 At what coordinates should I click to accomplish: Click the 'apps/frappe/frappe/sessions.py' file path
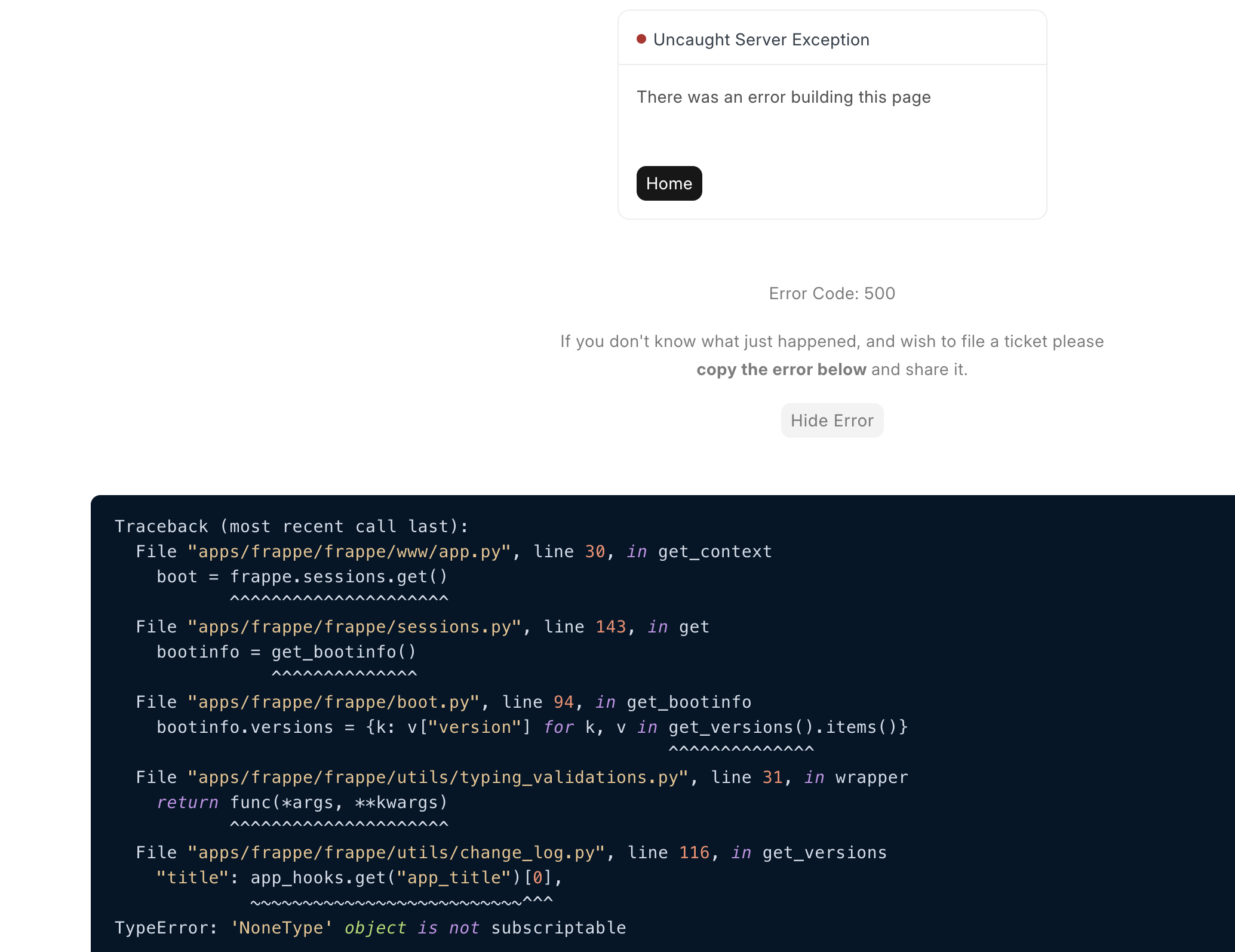click(x=355, y=627)
